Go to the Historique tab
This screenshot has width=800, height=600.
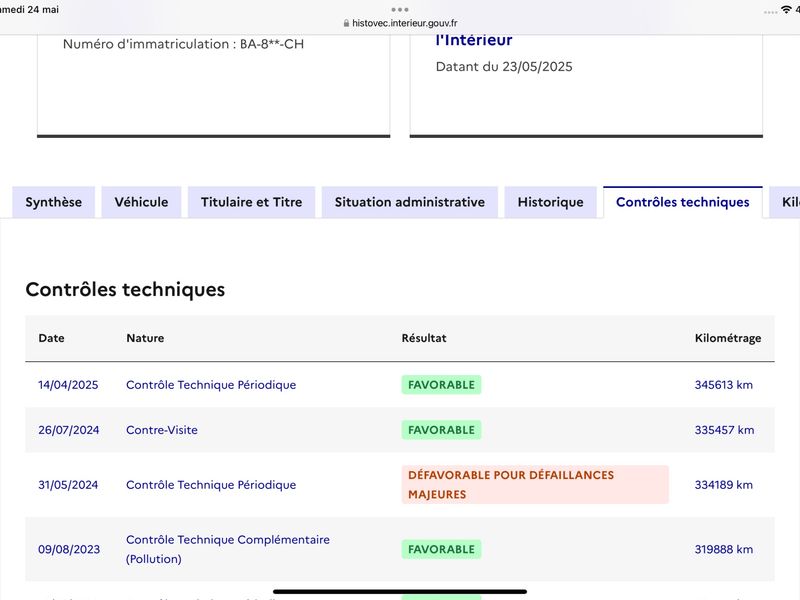coord(551,202)
